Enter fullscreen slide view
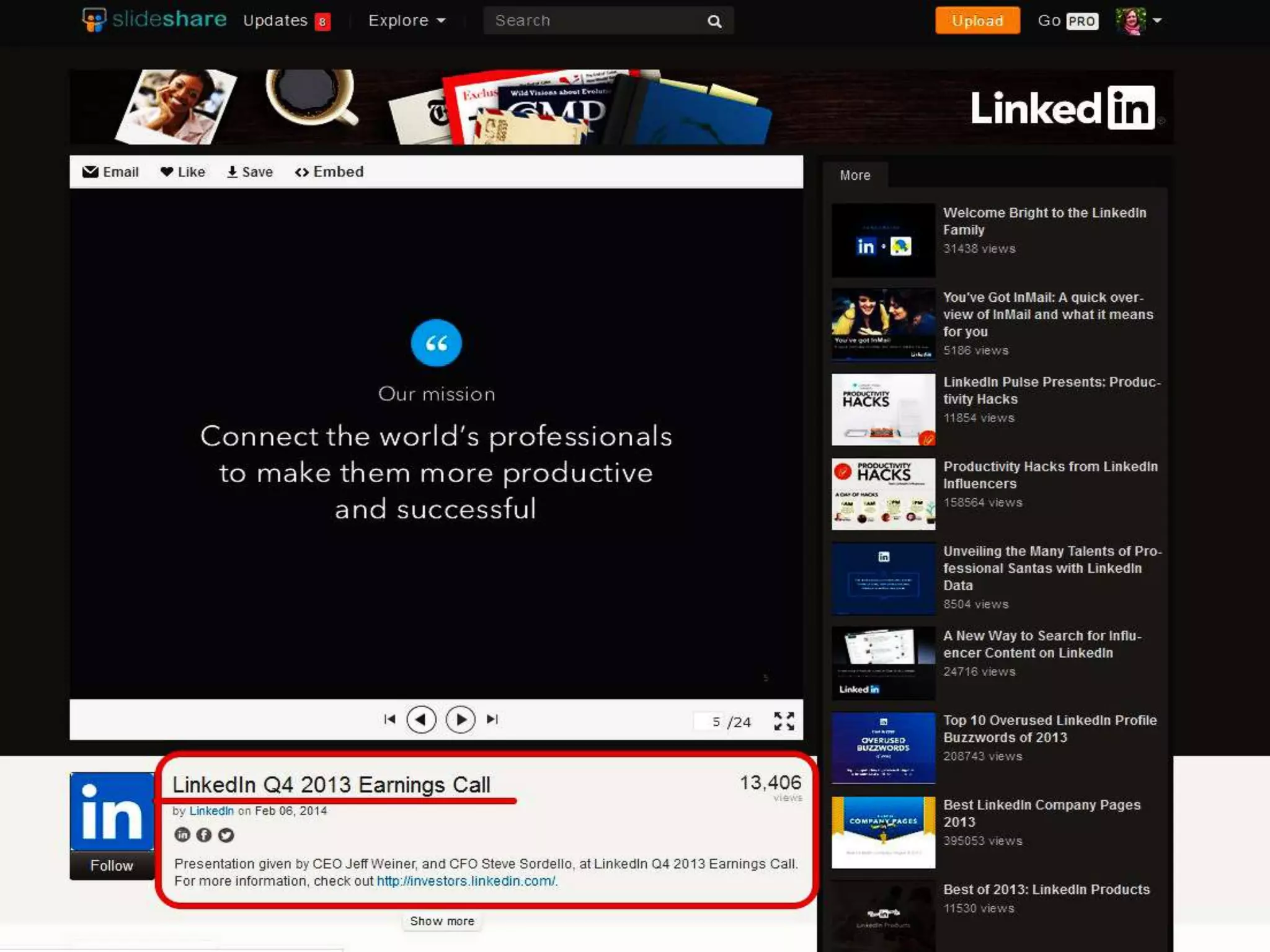The image size is (1270, 952). pos(784,721)
